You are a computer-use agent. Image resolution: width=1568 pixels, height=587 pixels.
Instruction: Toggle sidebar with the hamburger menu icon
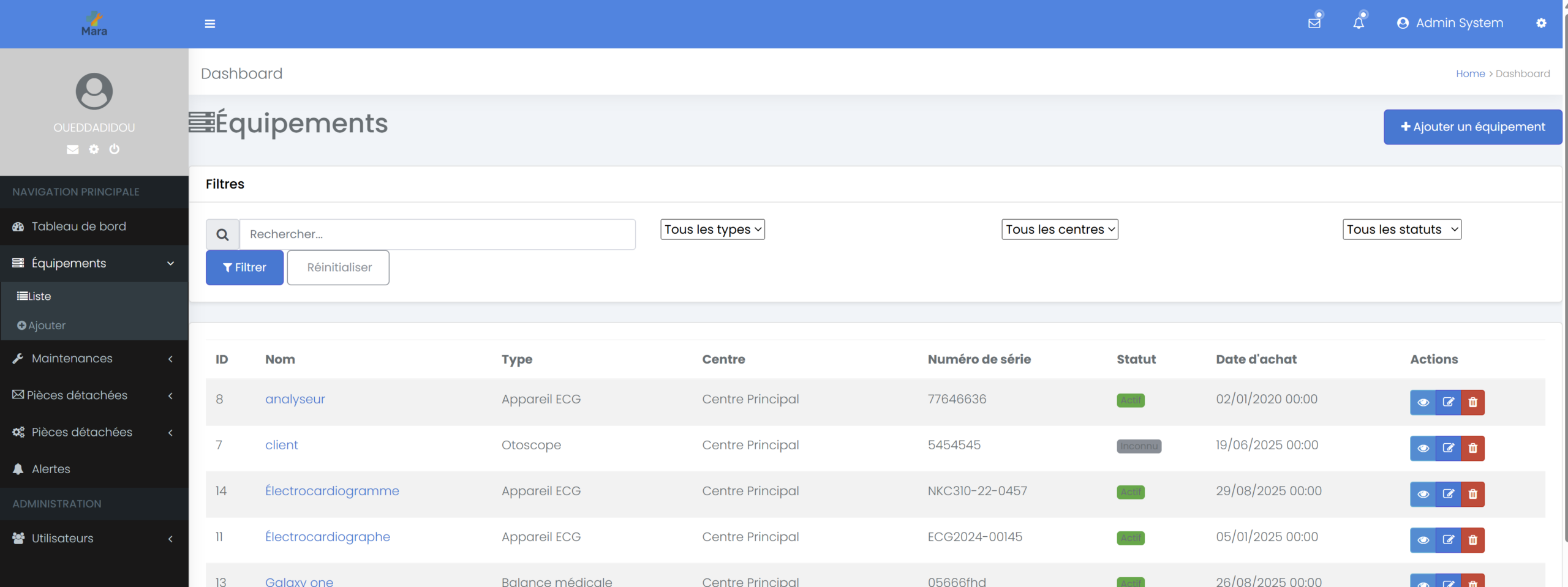pos(209,24)
